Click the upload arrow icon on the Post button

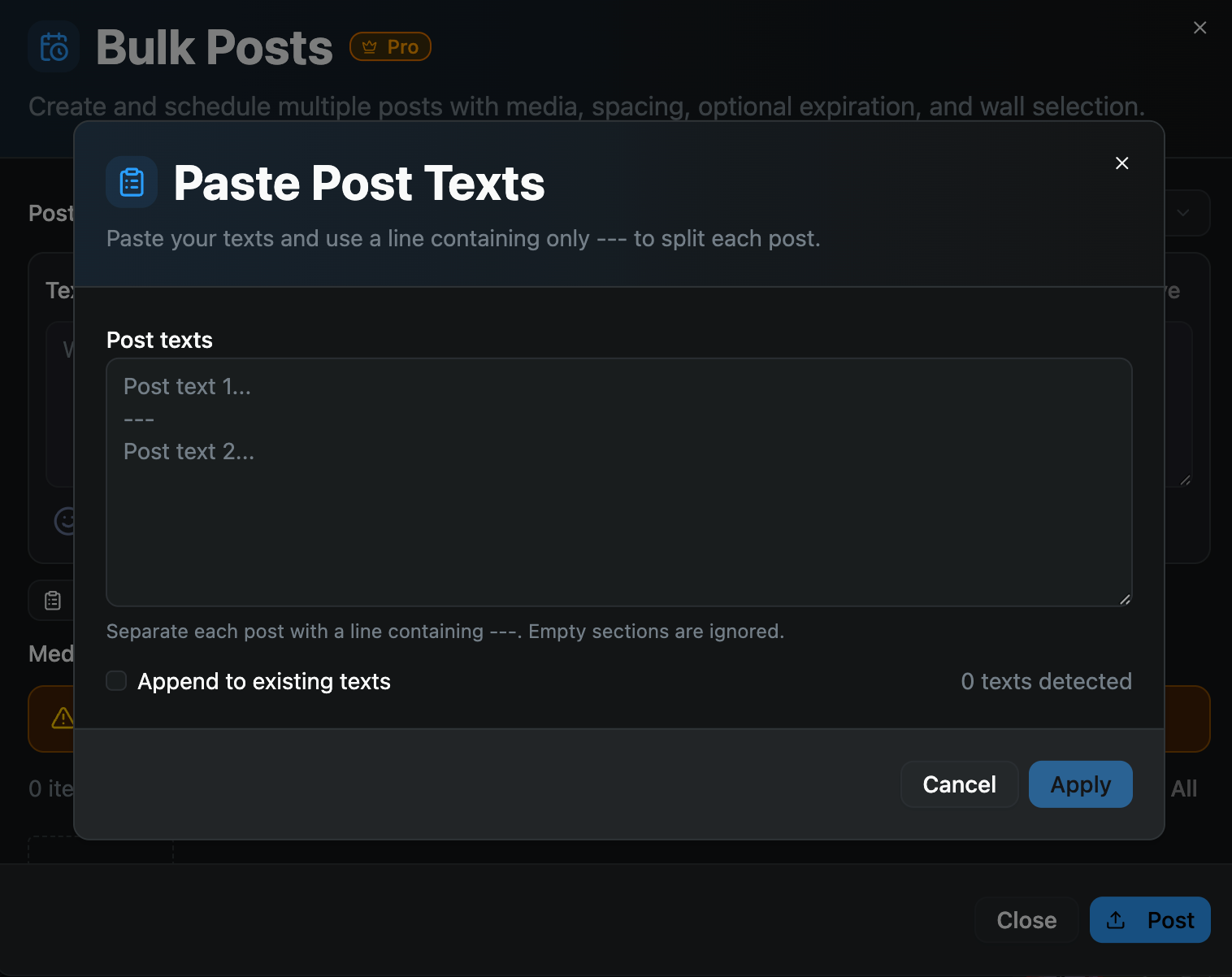tap(1117, 919)
